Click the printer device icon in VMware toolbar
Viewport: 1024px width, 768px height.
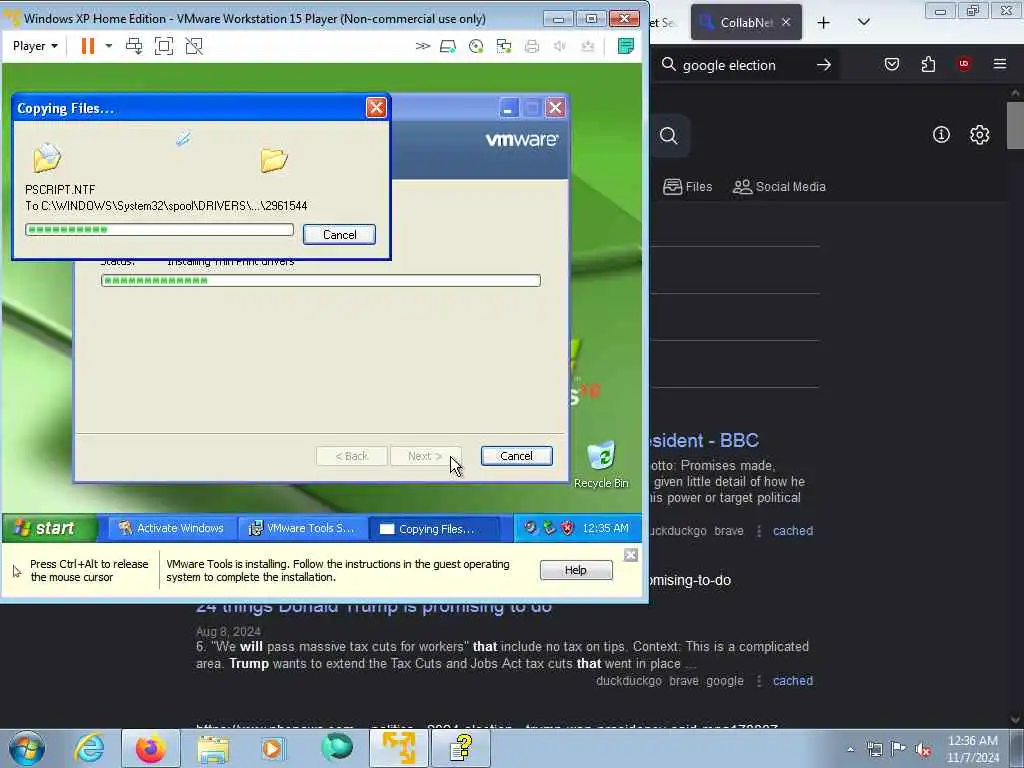coord(532,46)
